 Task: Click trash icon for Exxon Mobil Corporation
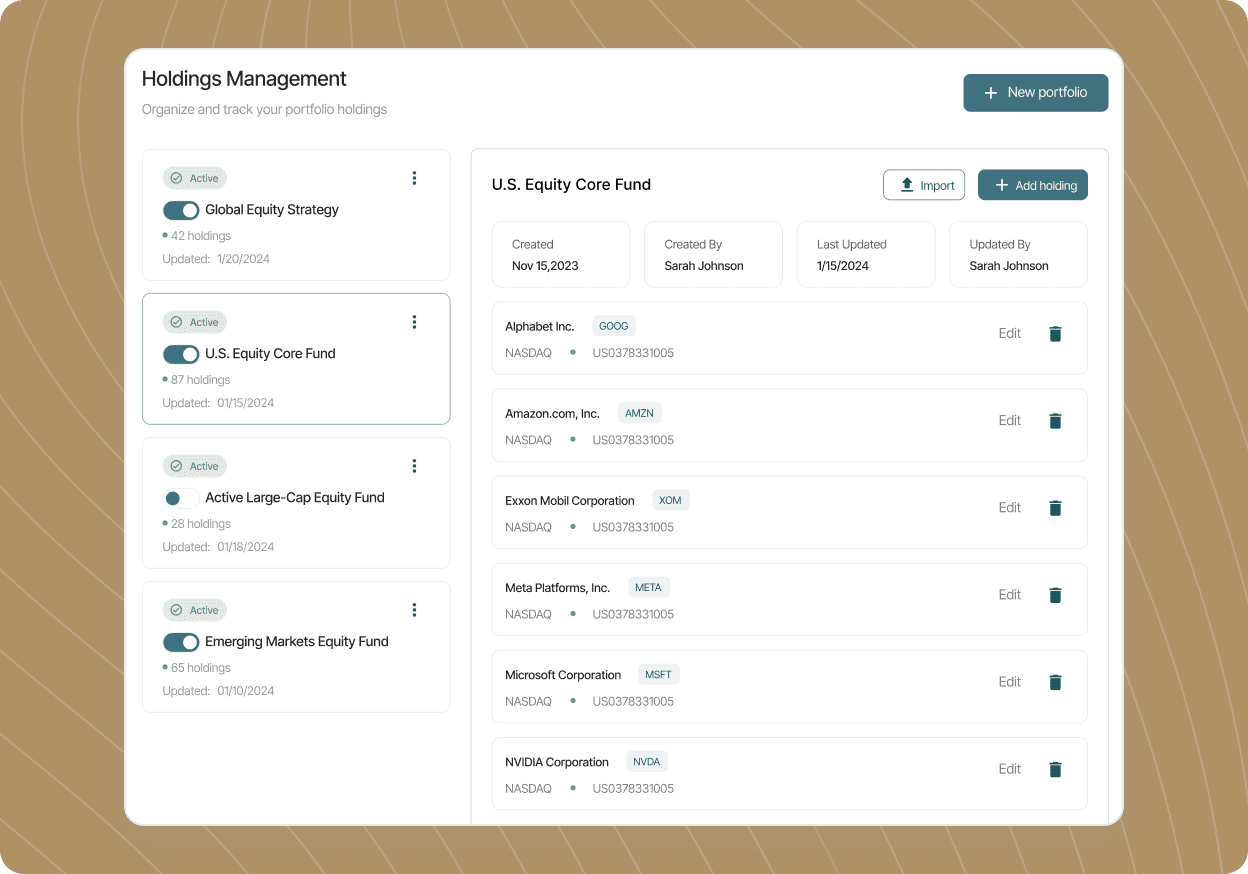click(1055, 508)
